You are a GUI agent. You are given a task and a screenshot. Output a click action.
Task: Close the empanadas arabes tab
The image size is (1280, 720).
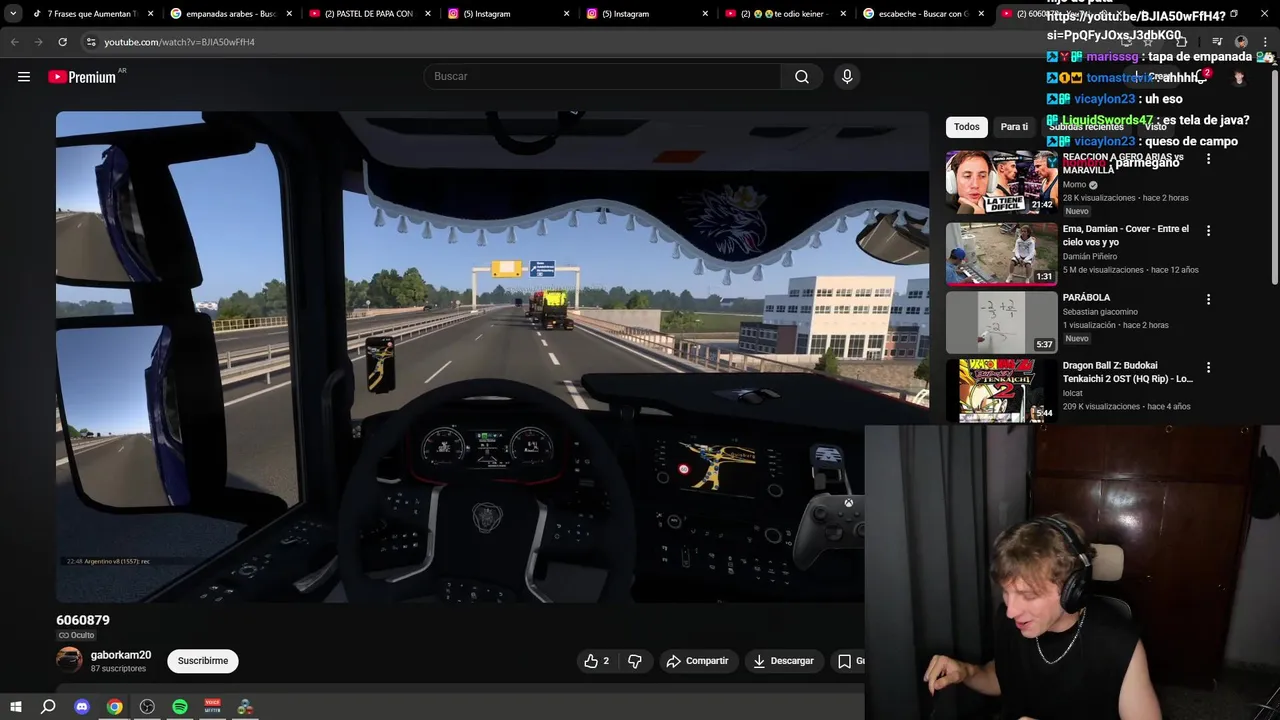[290, 14]
